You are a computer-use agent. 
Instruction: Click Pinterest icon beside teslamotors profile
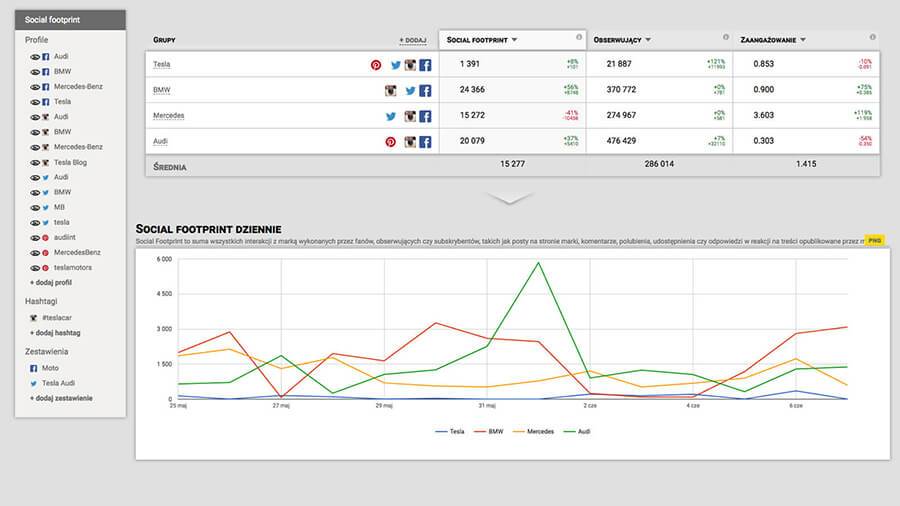click(45, 268)
